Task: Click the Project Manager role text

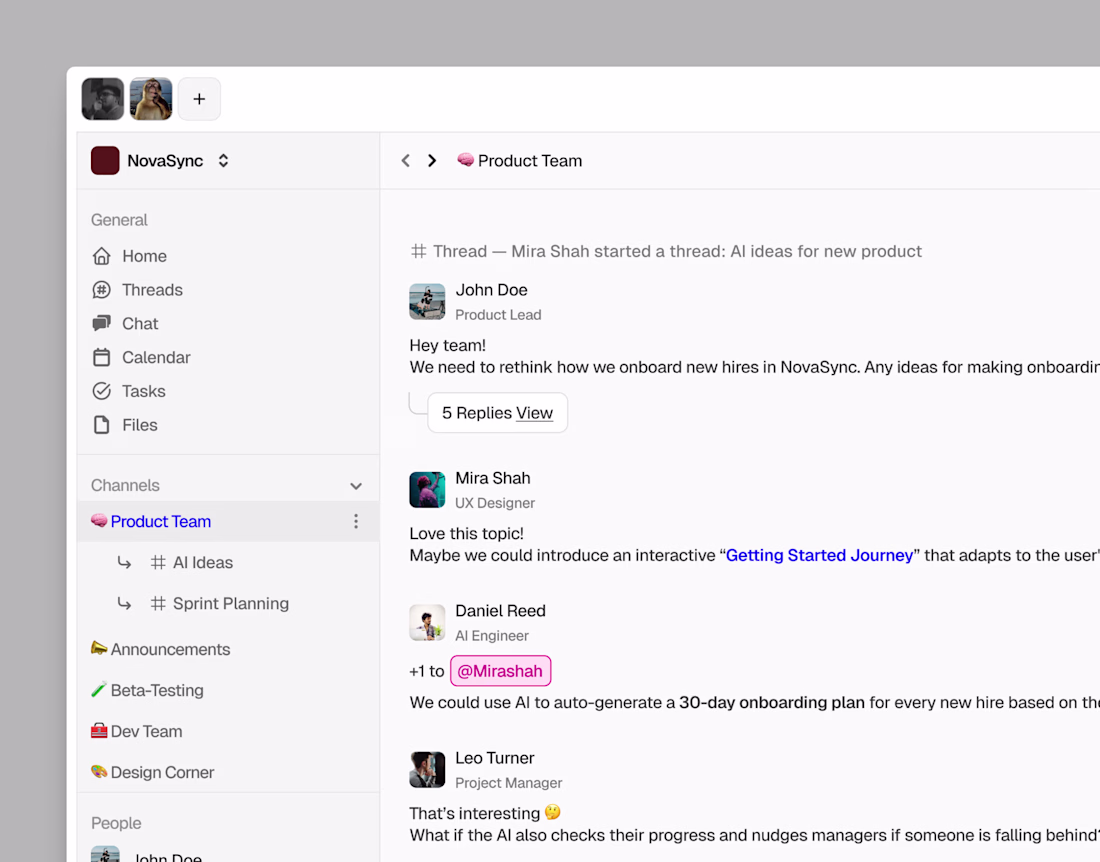Action: [509, 783]
